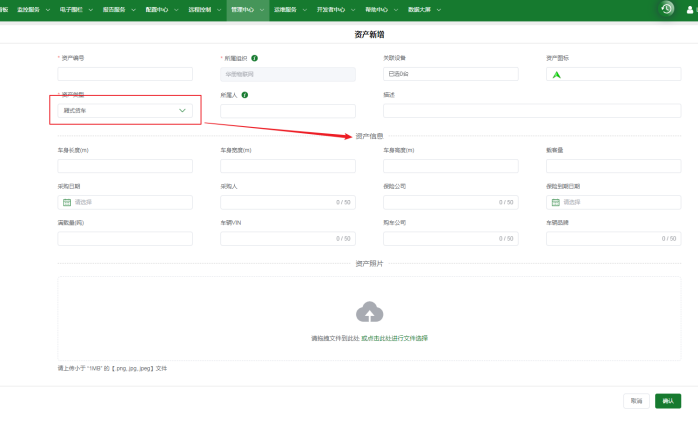Focus the 资产编号 input field
698x422 pixels.
[125, 74]
